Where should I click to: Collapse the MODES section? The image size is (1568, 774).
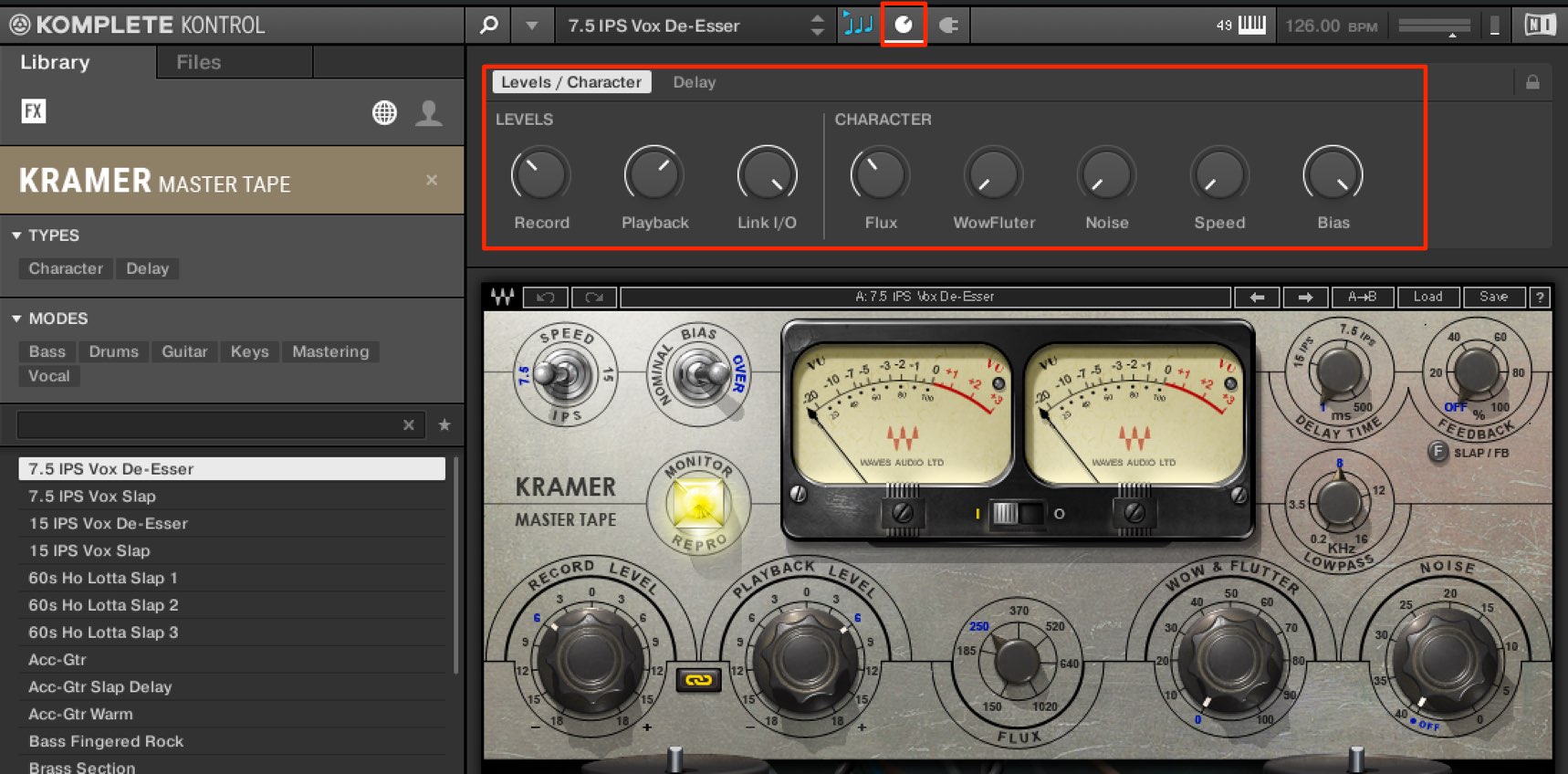[x=16, y=319]
